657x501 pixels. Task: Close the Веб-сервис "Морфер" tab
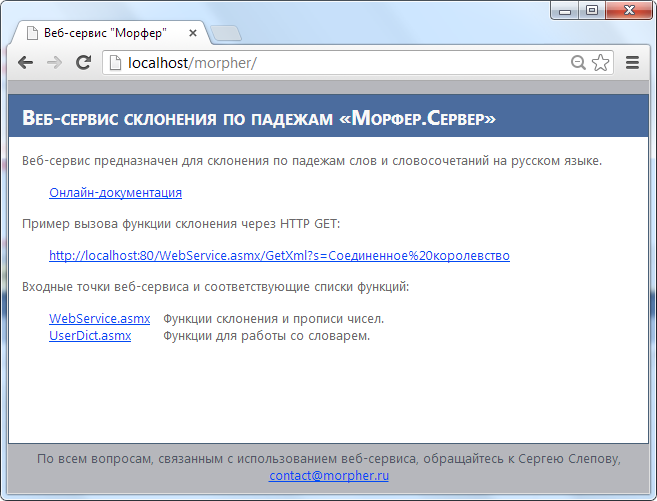pyautogui.click(x=193, y=33)
